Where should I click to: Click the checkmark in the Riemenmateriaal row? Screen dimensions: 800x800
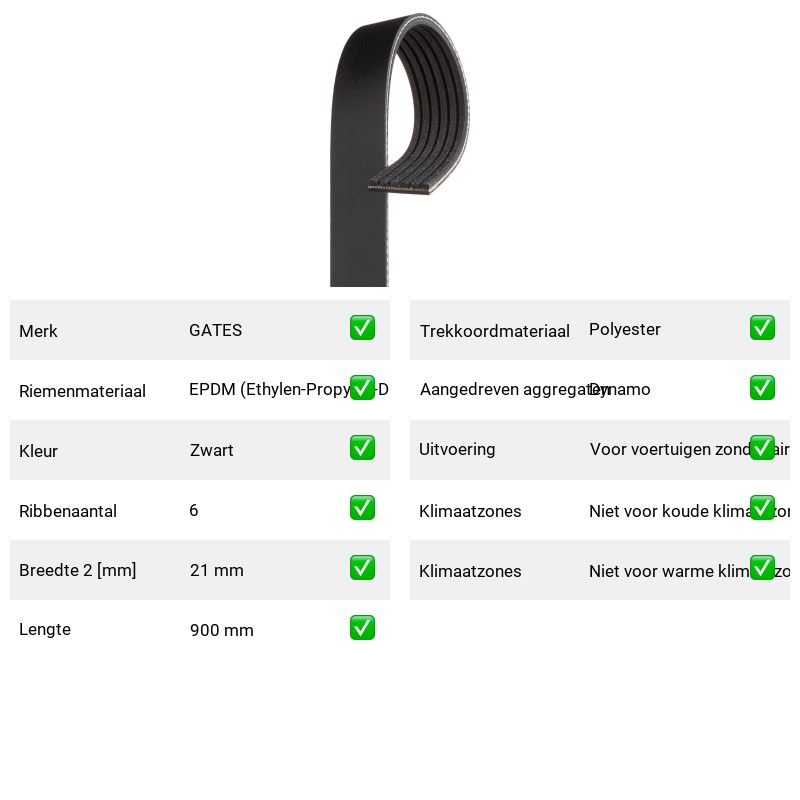click(x=362, y=388)
